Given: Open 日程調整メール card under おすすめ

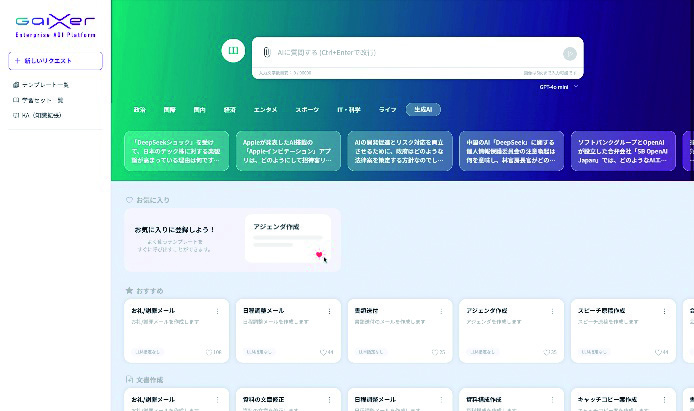Looking at the screenshot, I should click(288, 331).
